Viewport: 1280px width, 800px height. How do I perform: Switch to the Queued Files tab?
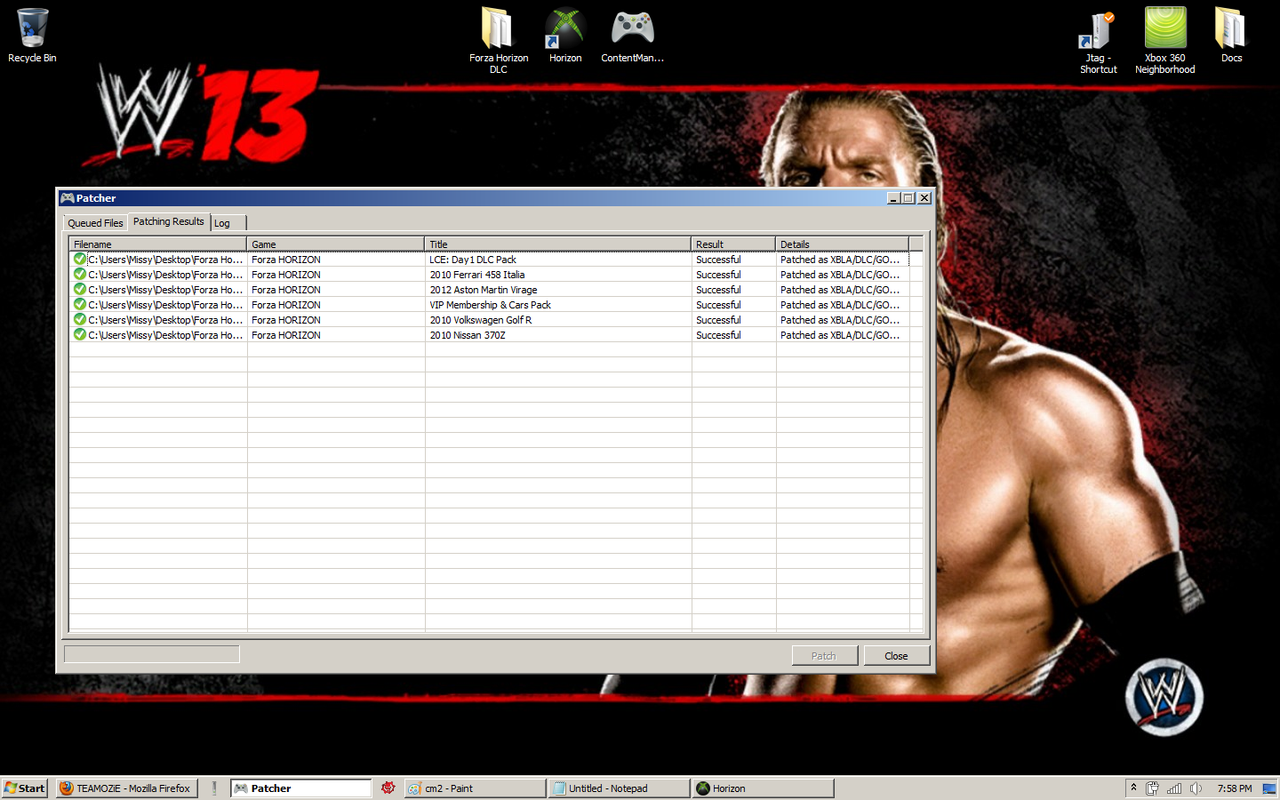tap(96, 223)
